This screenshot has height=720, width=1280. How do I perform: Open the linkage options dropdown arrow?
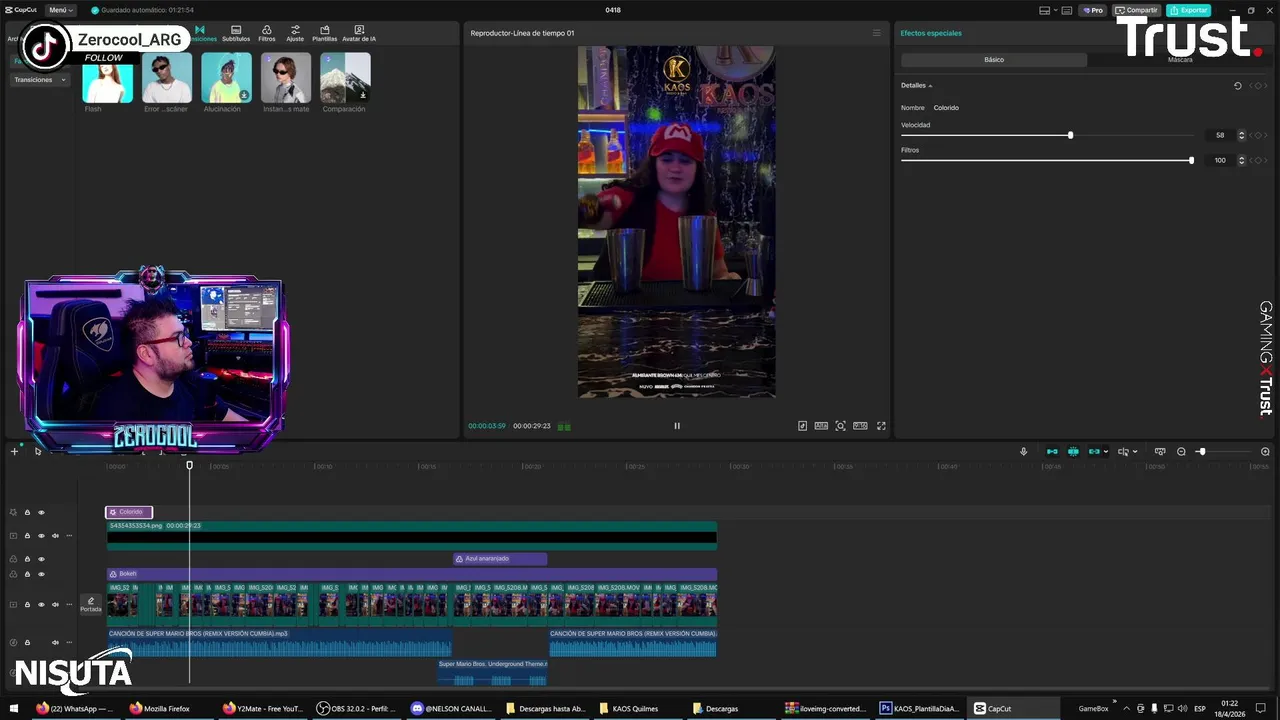(x=1105, y=452)
